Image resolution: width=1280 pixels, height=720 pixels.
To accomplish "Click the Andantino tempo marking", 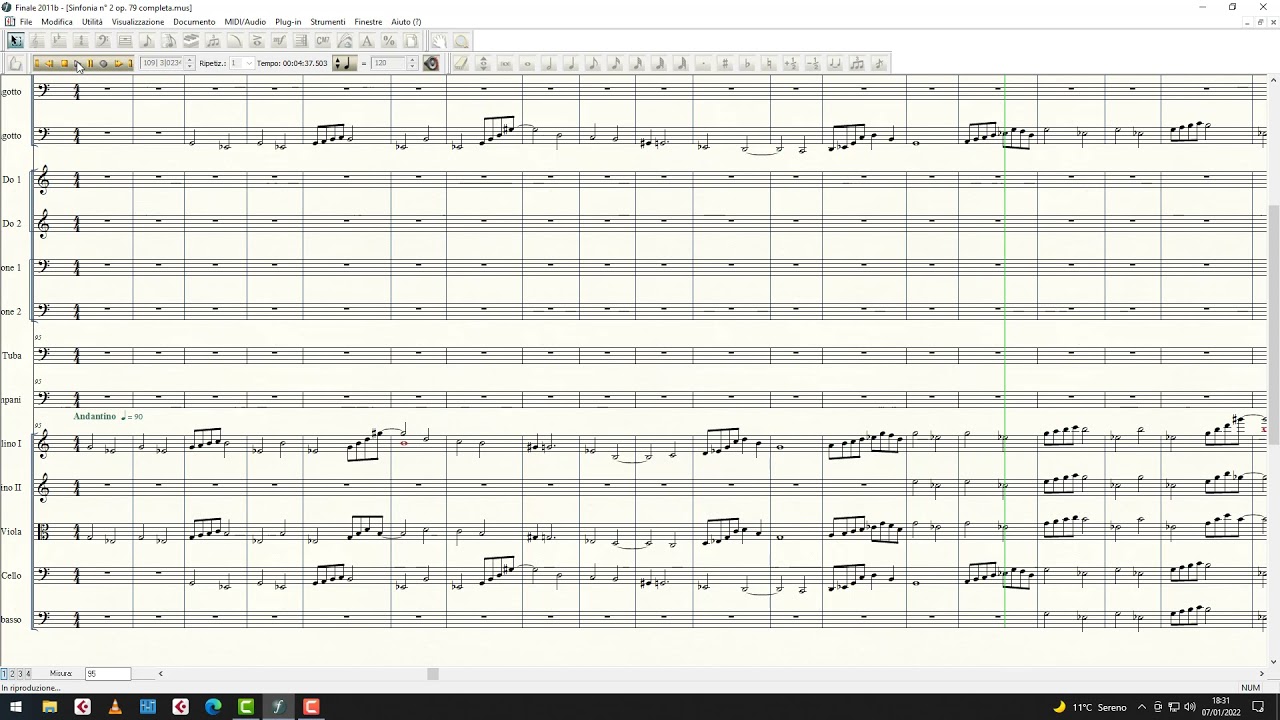I will tap(95, 416).
